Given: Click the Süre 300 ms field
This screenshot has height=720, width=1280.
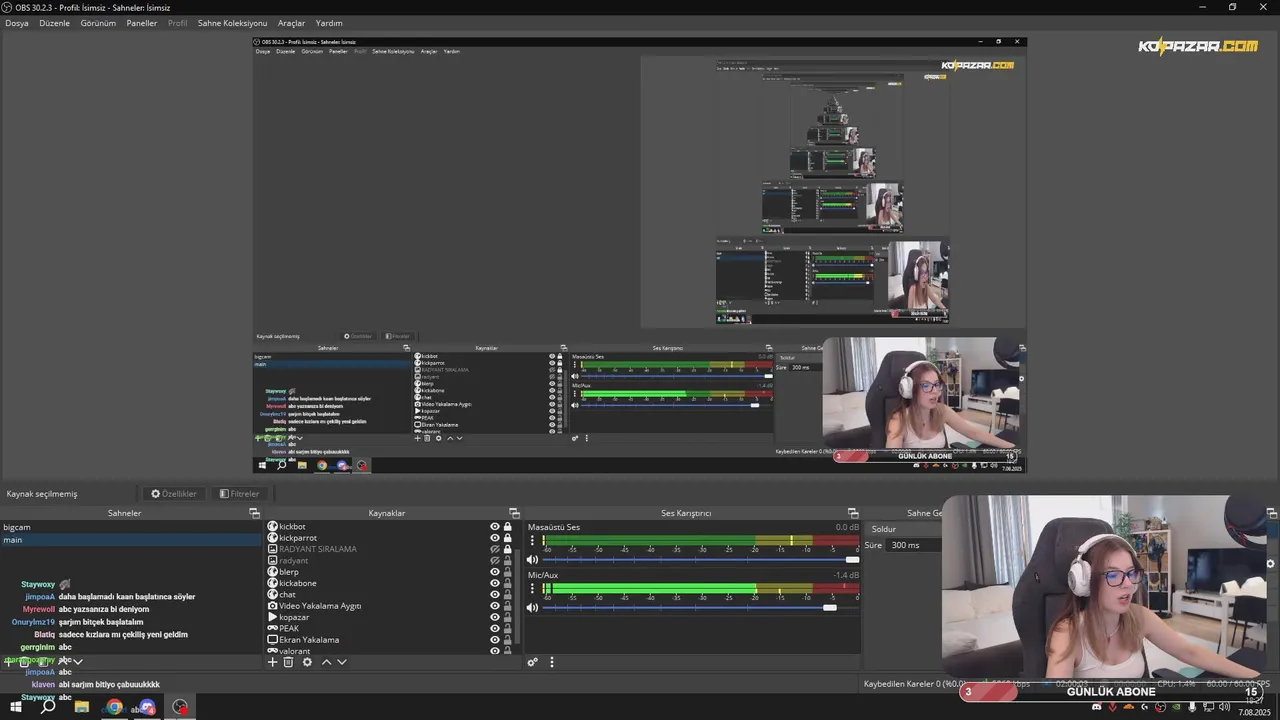Looking at the screenshot, I should point(915,545).
